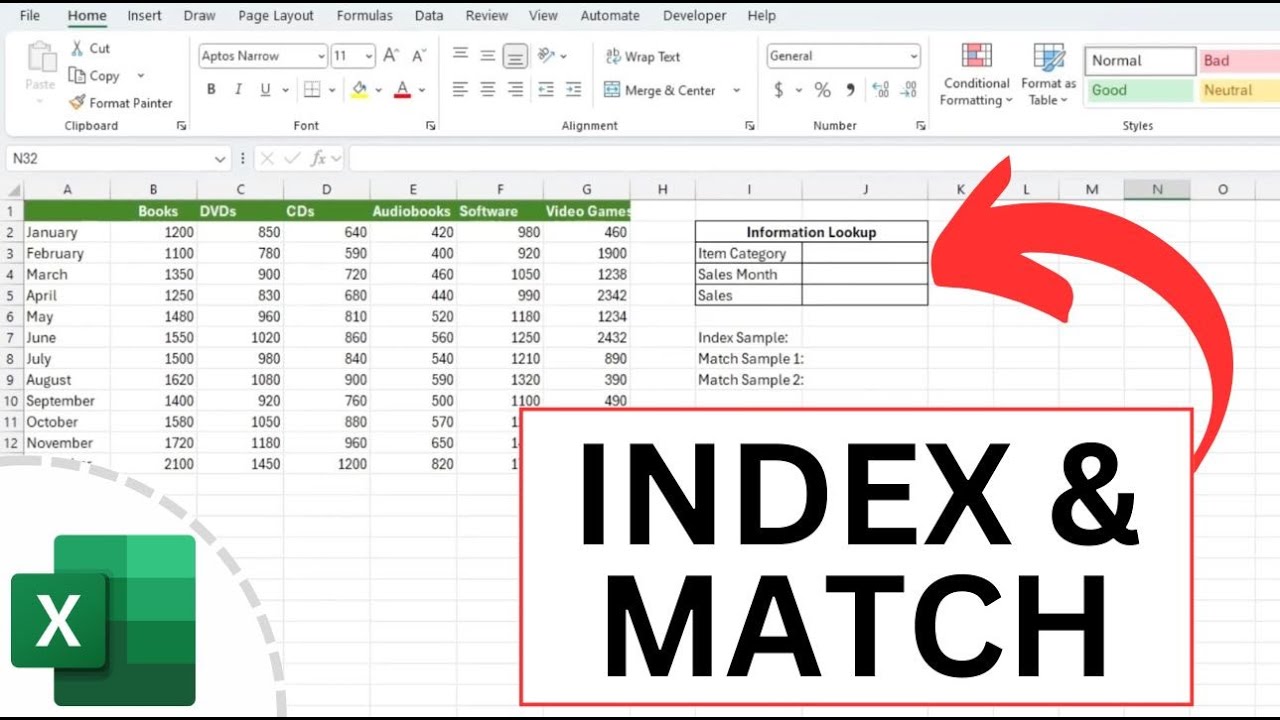Click the Decrease Indent icon
The image size is (1280, 720).
click(546, 90)
